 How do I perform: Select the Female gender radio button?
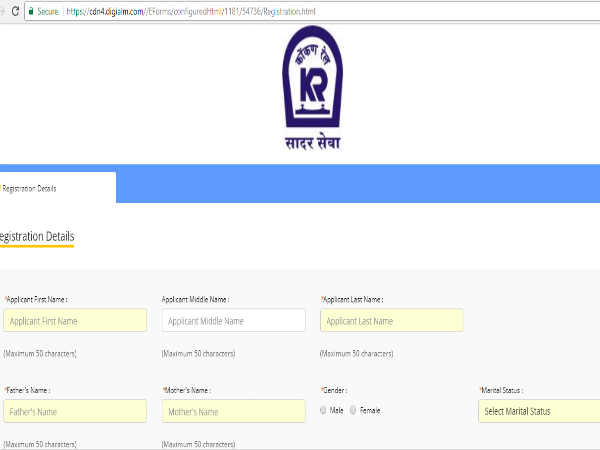pyautogui.click(x=353, y=411)
